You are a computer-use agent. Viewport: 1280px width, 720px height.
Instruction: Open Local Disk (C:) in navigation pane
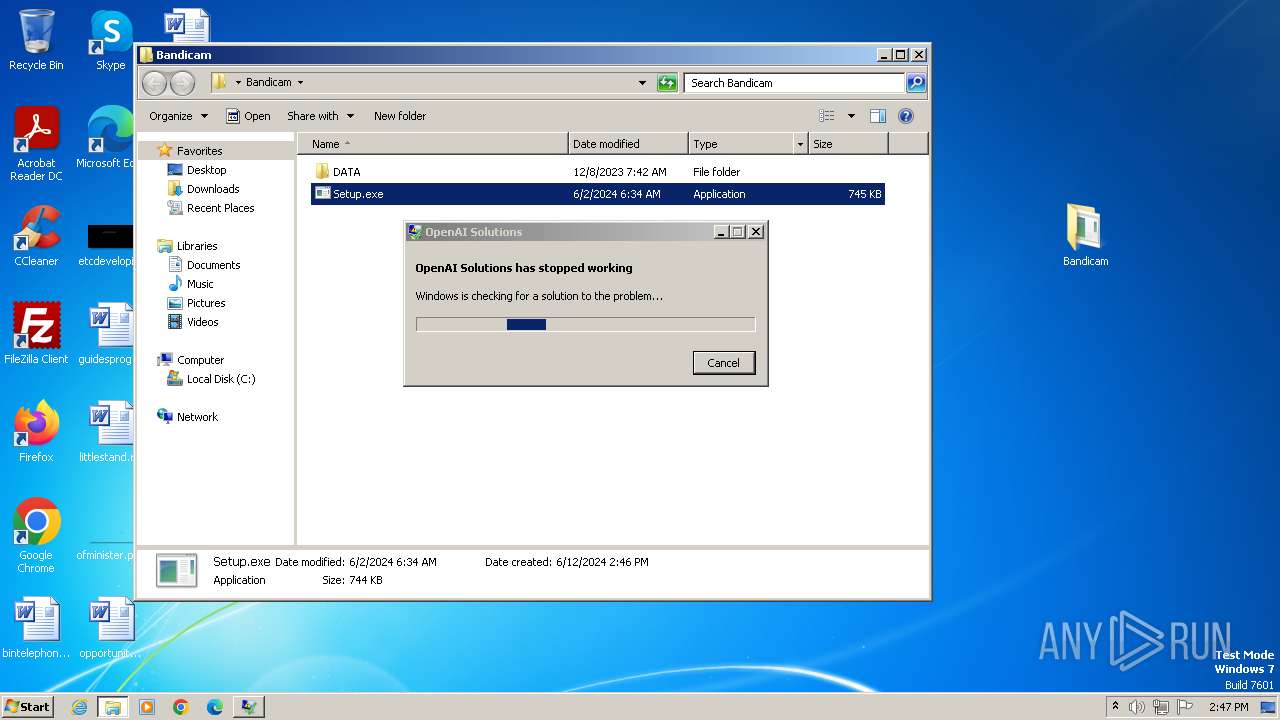pyautogui.click(x=220, y=379)
